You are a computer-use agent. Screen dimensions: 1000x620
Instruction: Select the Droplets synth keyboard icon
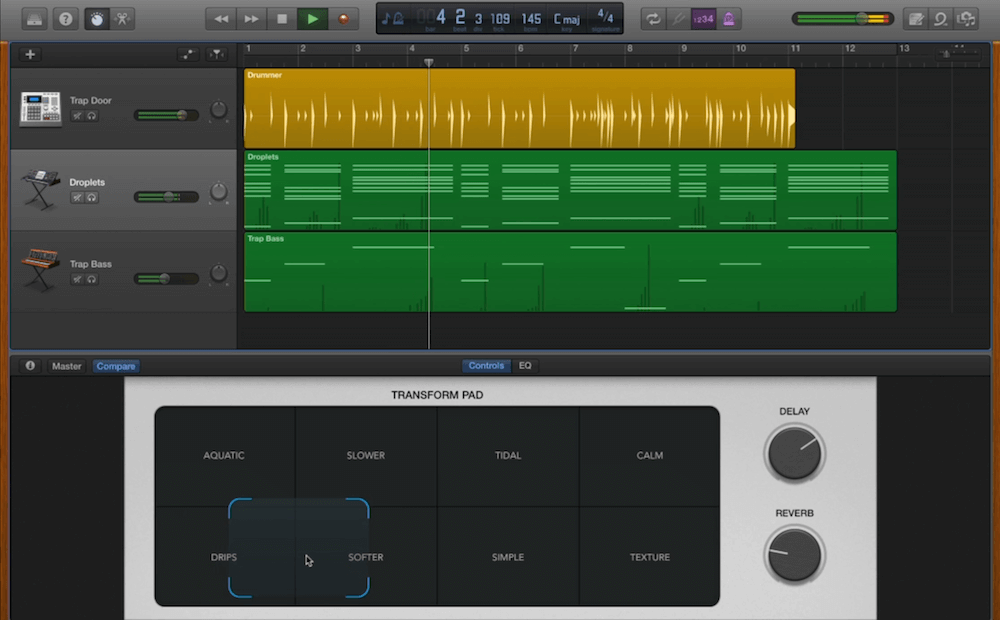click(40, 189)
